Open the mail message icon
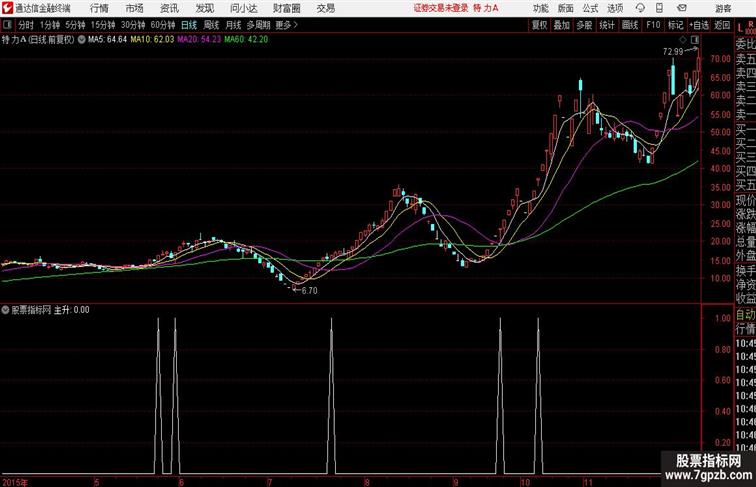 [x=681, y=8]
